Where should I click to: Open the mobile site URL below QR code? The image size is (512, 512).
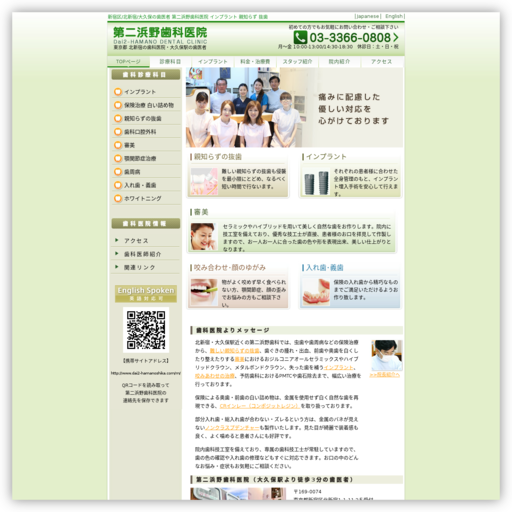[146, 373]
